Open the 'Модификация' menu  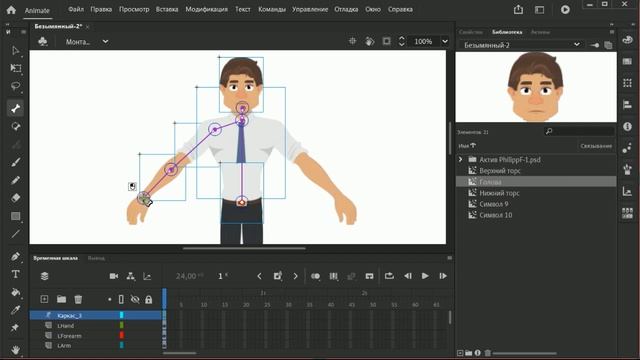click(x=207, y=9)
